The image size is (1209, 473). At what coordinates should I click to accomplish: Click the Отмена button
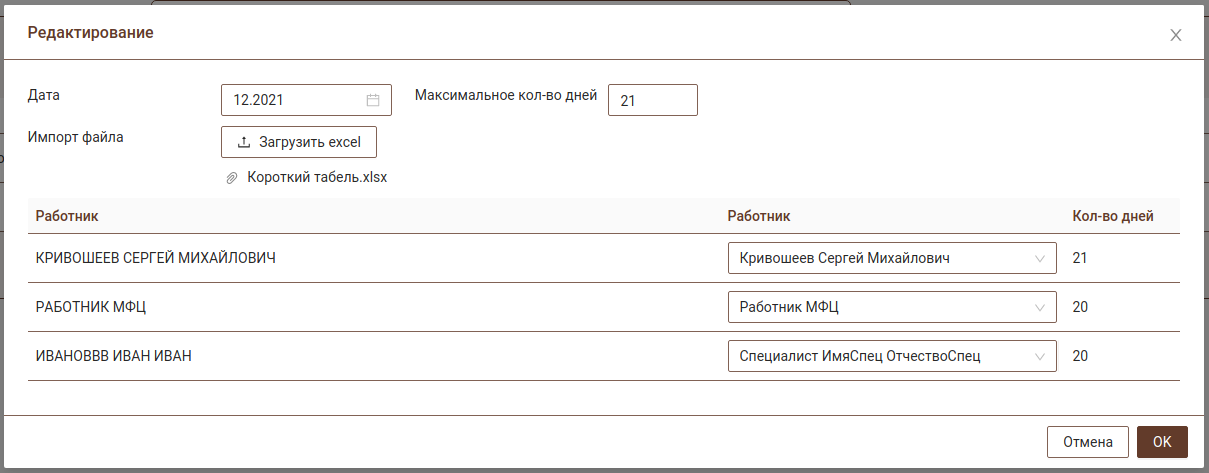(1087, 442)
